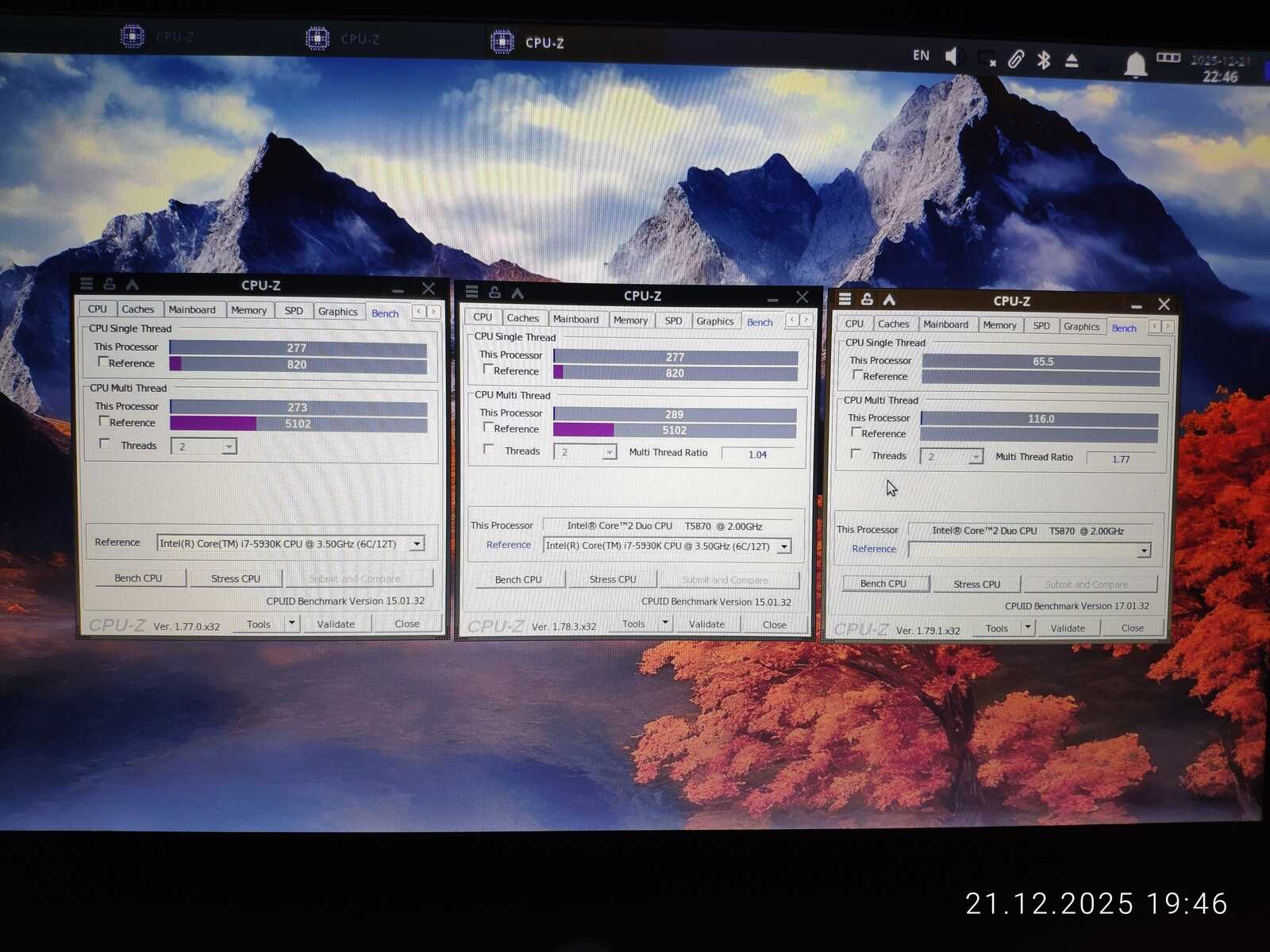
Task: Switch to the Memory tab in CPU-Z 1.78
Action: click(x=631, y=320)
